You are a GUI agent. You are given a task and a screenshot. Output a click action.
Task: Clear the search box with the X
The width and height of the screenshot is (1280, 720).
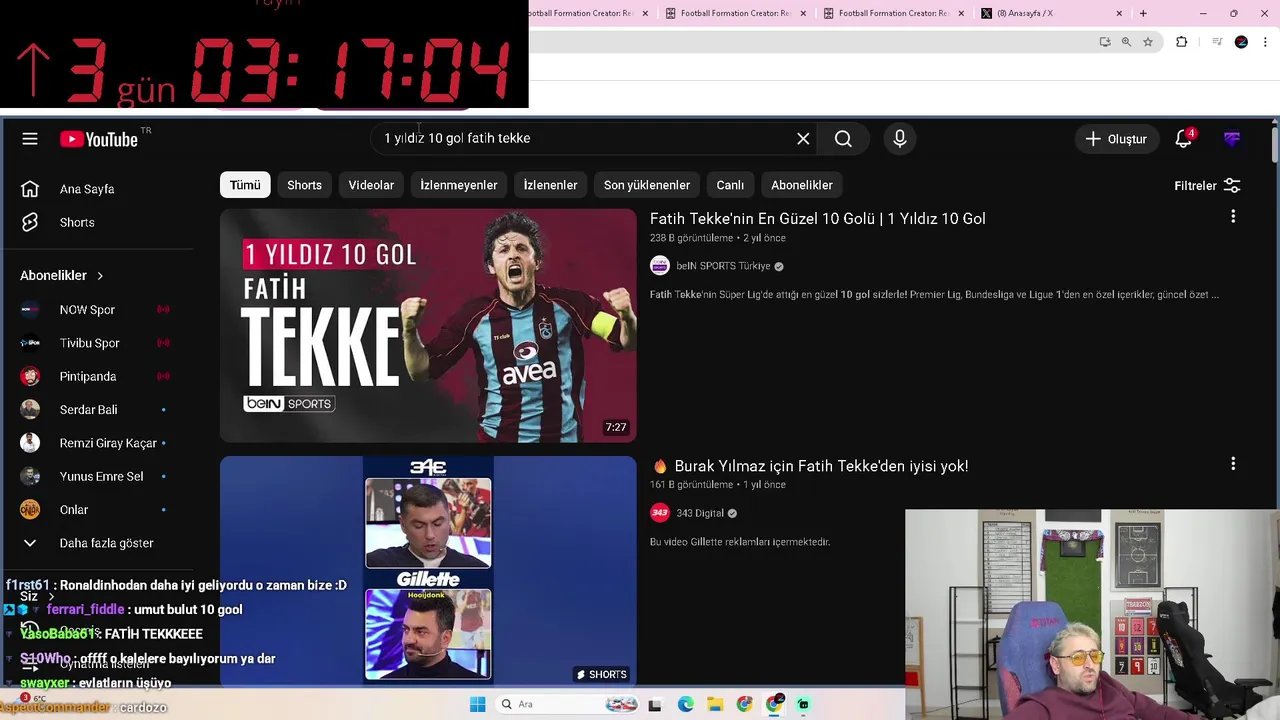[x=803, y=139]
